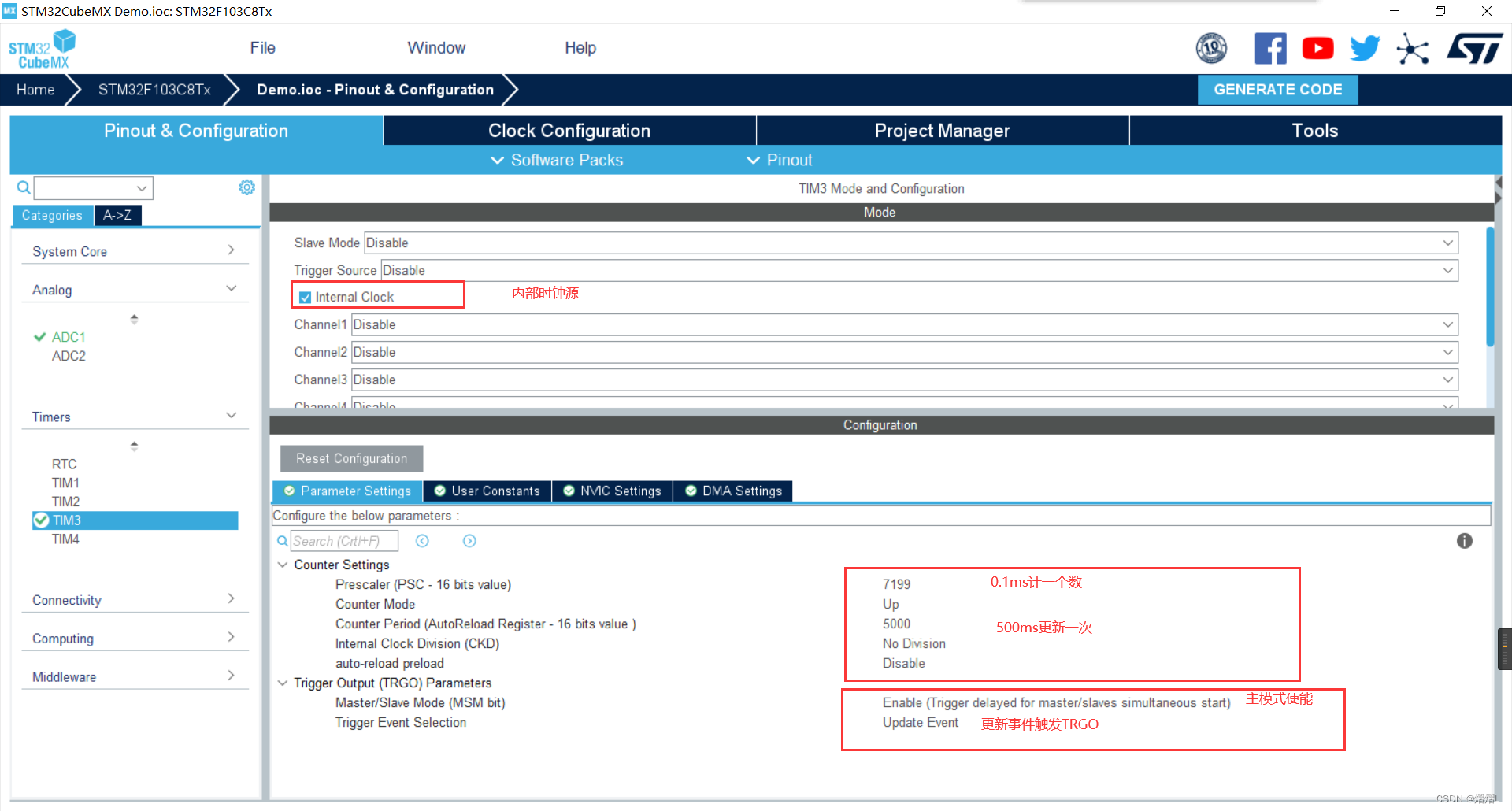Click the STM32CubeMX logo

[x=43, y=49]
